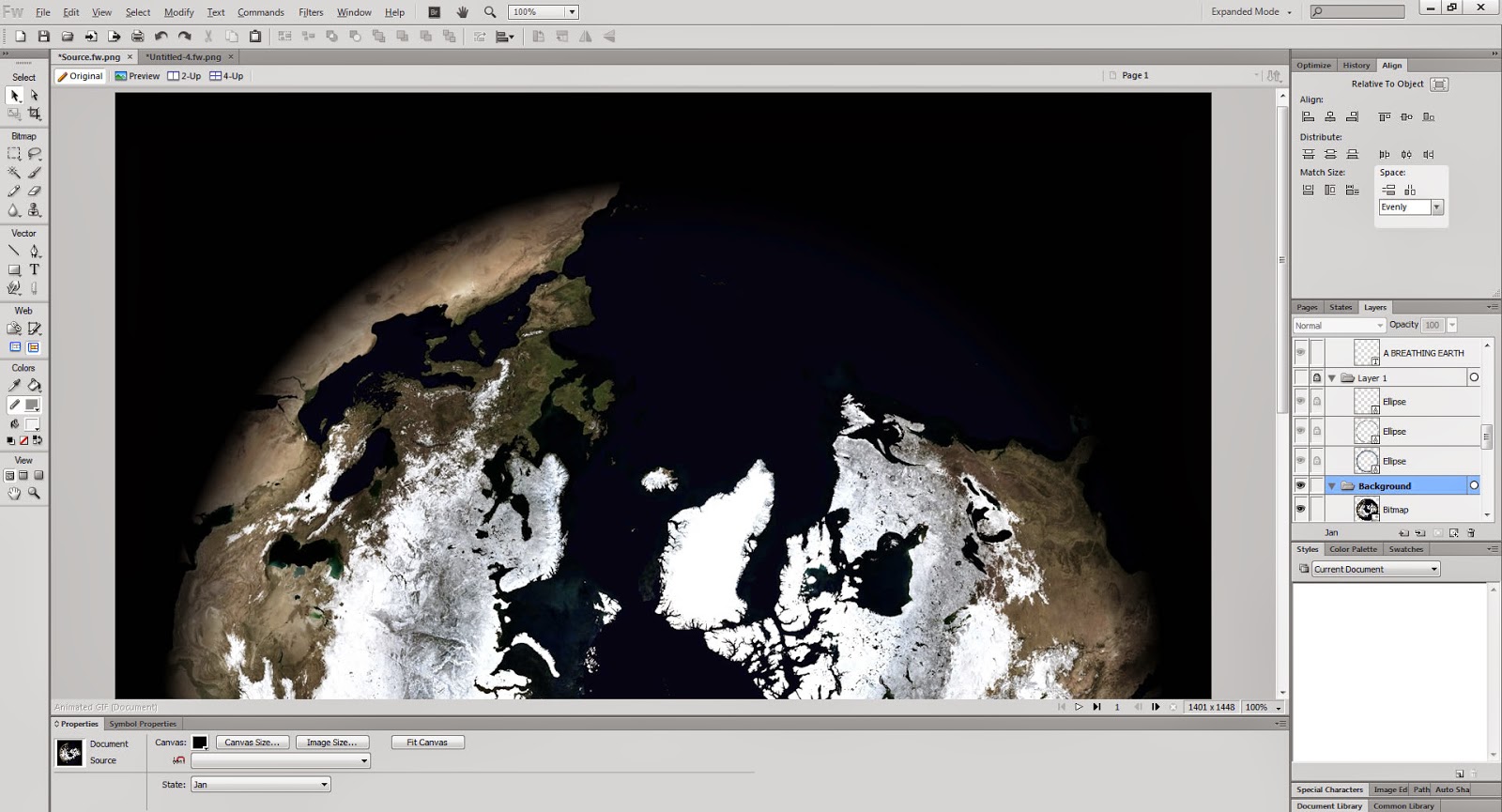Show slices with the Show Slices button
Screen dimensions: 1502x812
pos(34,347)
